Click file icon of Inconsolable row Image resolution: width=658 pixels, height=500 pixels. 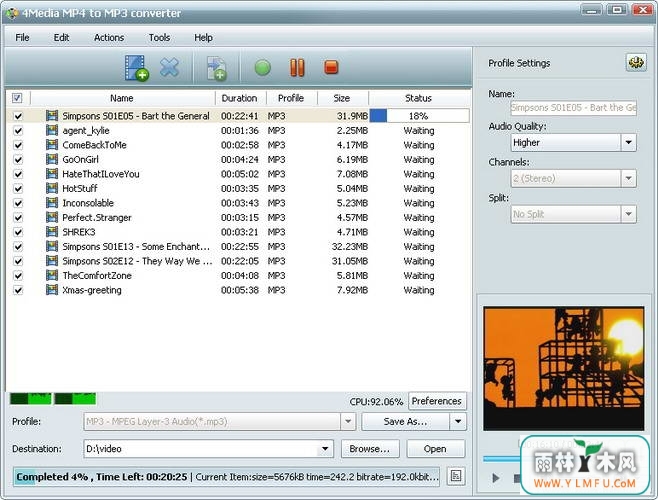(52, 203)
